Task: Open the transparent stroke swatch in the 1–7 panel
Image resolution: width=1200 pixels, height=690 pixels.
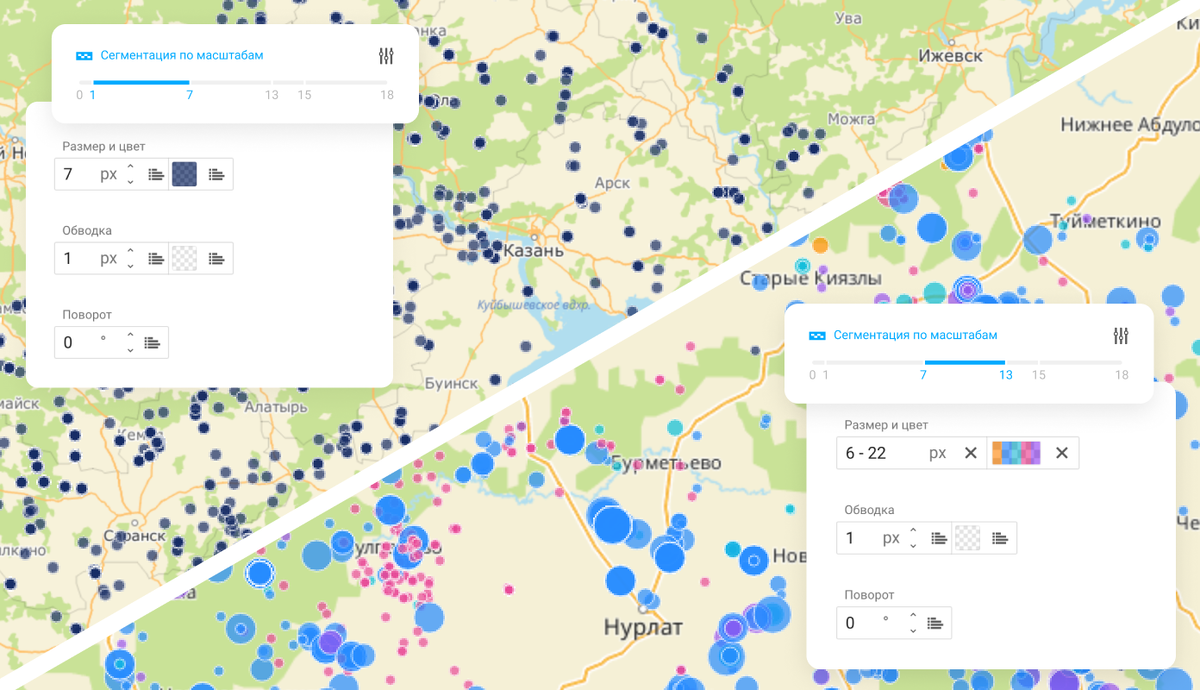Action: point(184,258)
